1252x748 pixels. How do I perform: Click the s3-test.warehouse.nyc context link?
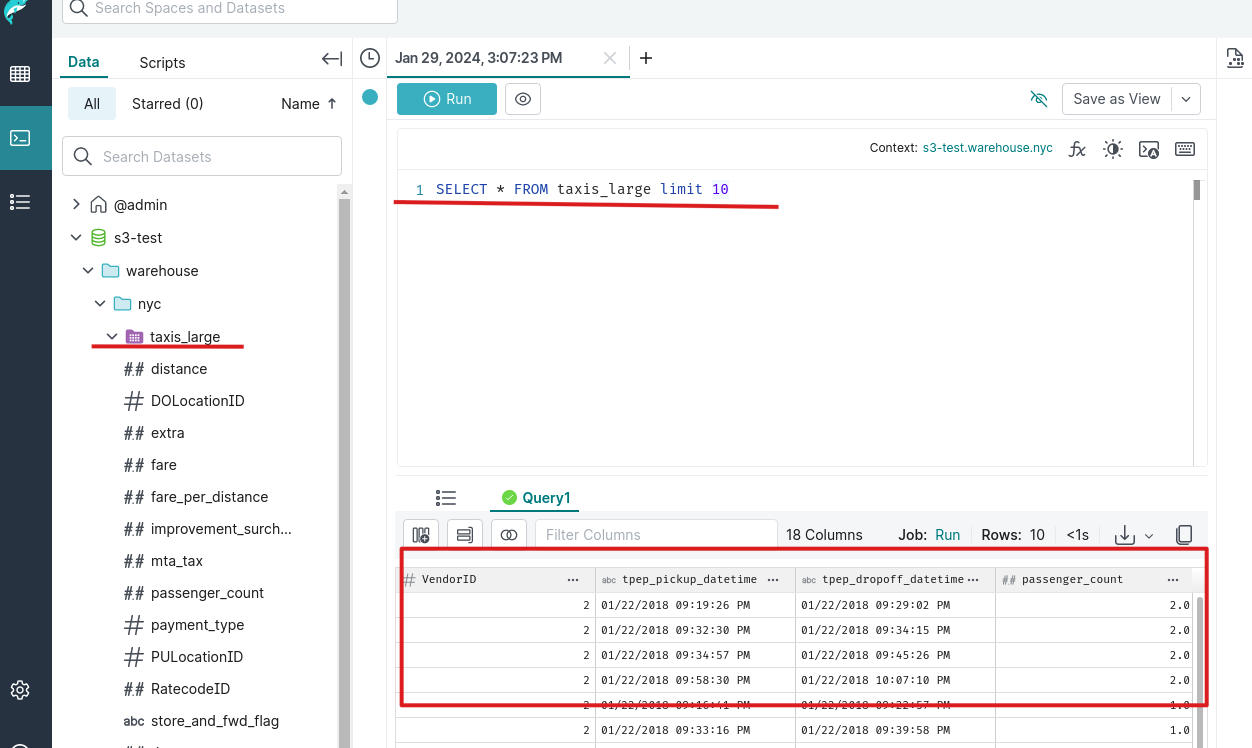[x=987, y=148]
